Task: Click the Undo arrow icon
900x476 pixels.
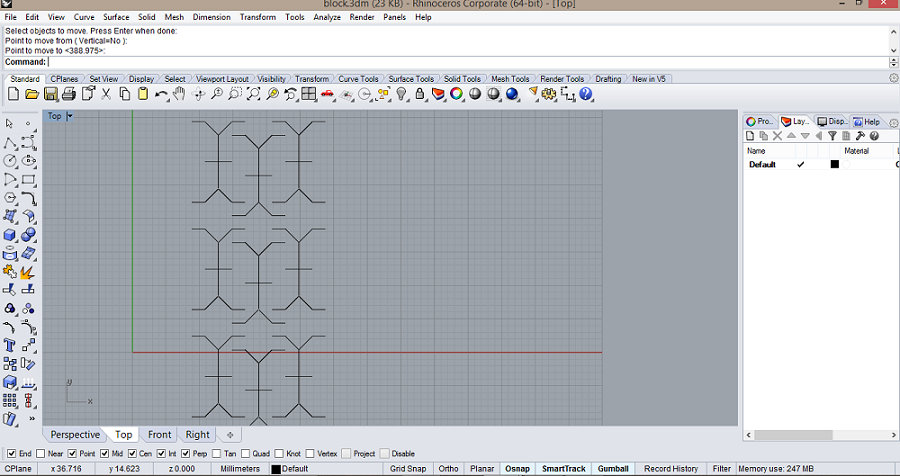Action: (161, 94)
